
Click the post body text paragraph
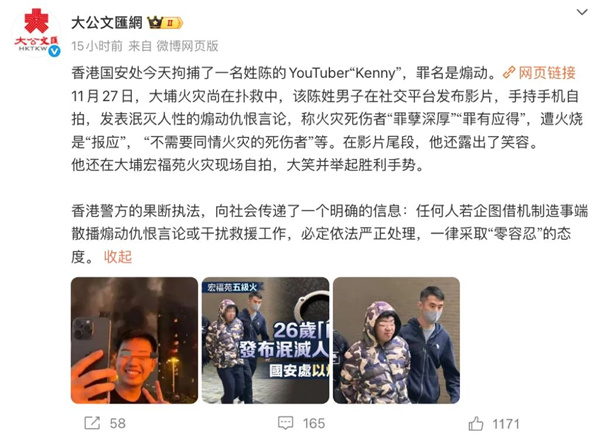click(x=329, y=165)
